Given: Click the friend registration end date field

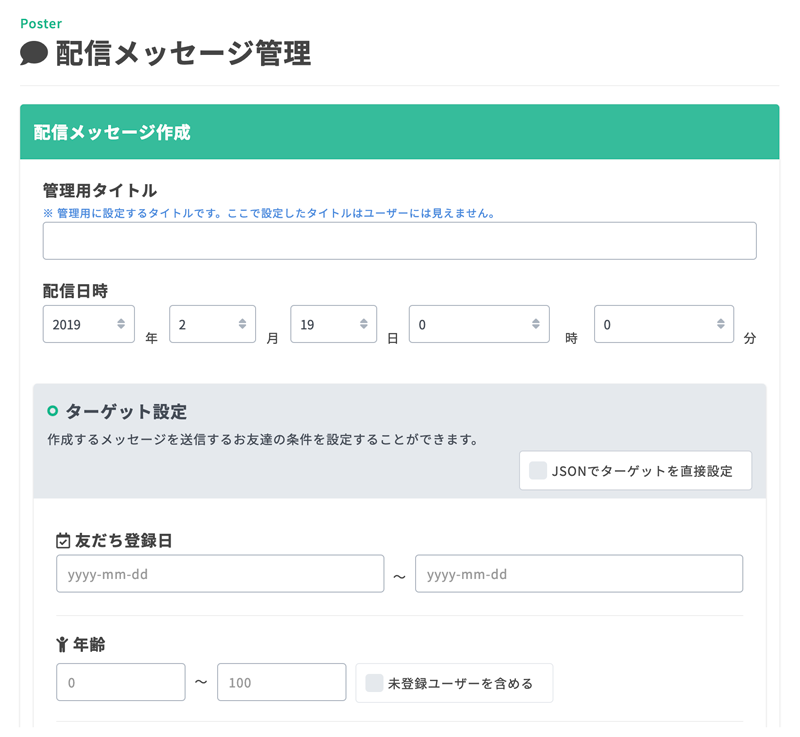Looking at the screenshot, I should click(x=579, y=574).
